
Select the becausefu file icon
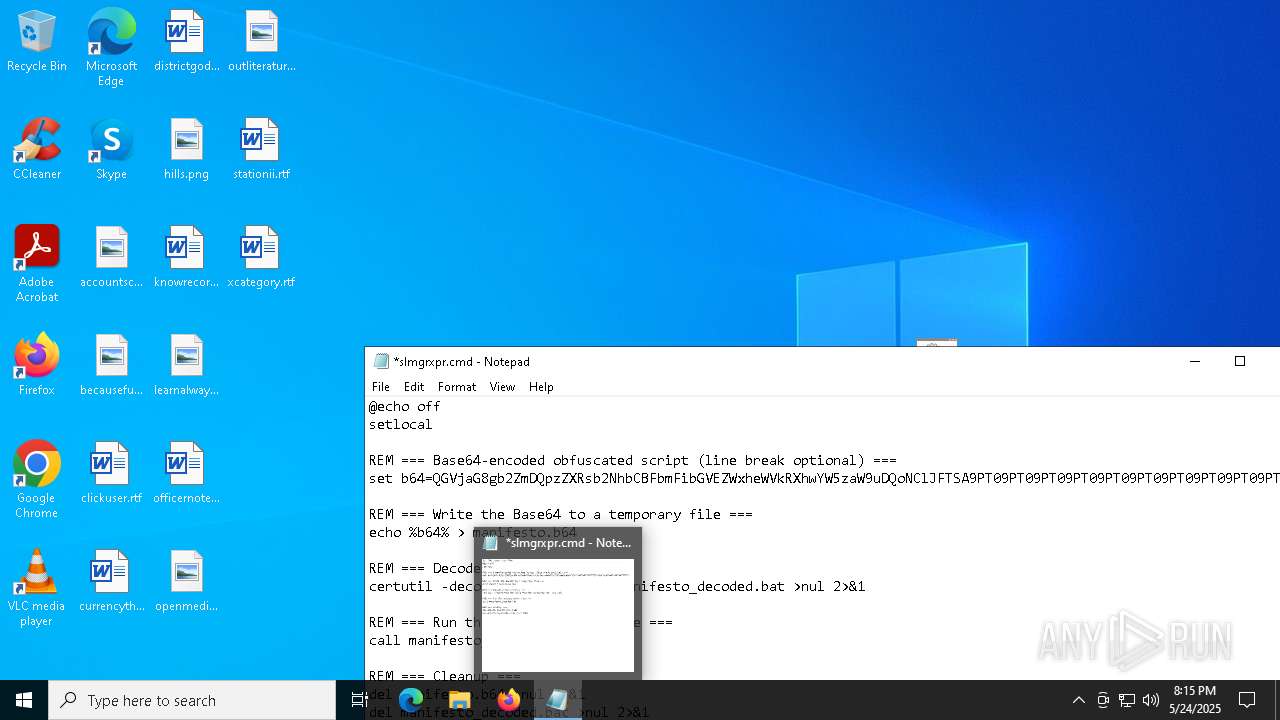[111, 365]
